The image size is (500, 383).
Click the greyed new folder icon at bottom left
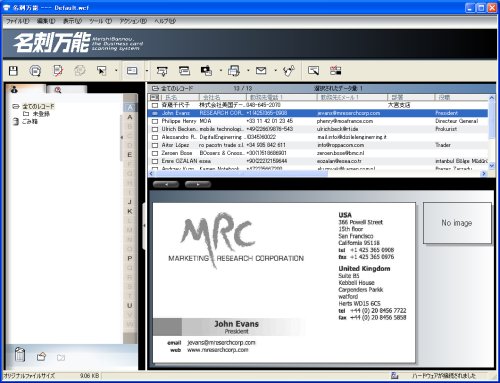click(61, 358)
